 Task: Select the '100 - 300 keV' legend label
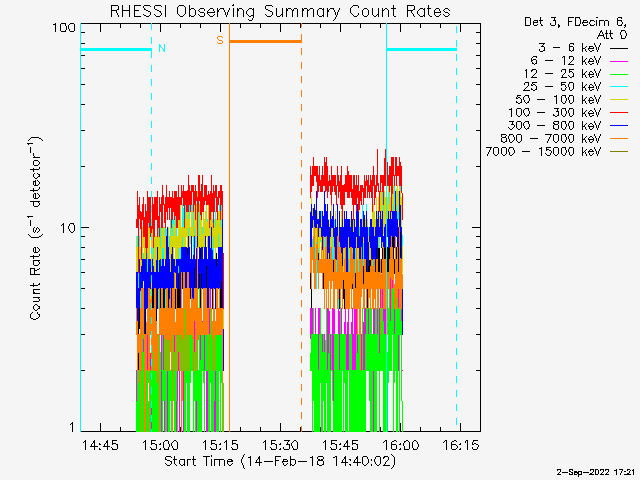point(554,113)
